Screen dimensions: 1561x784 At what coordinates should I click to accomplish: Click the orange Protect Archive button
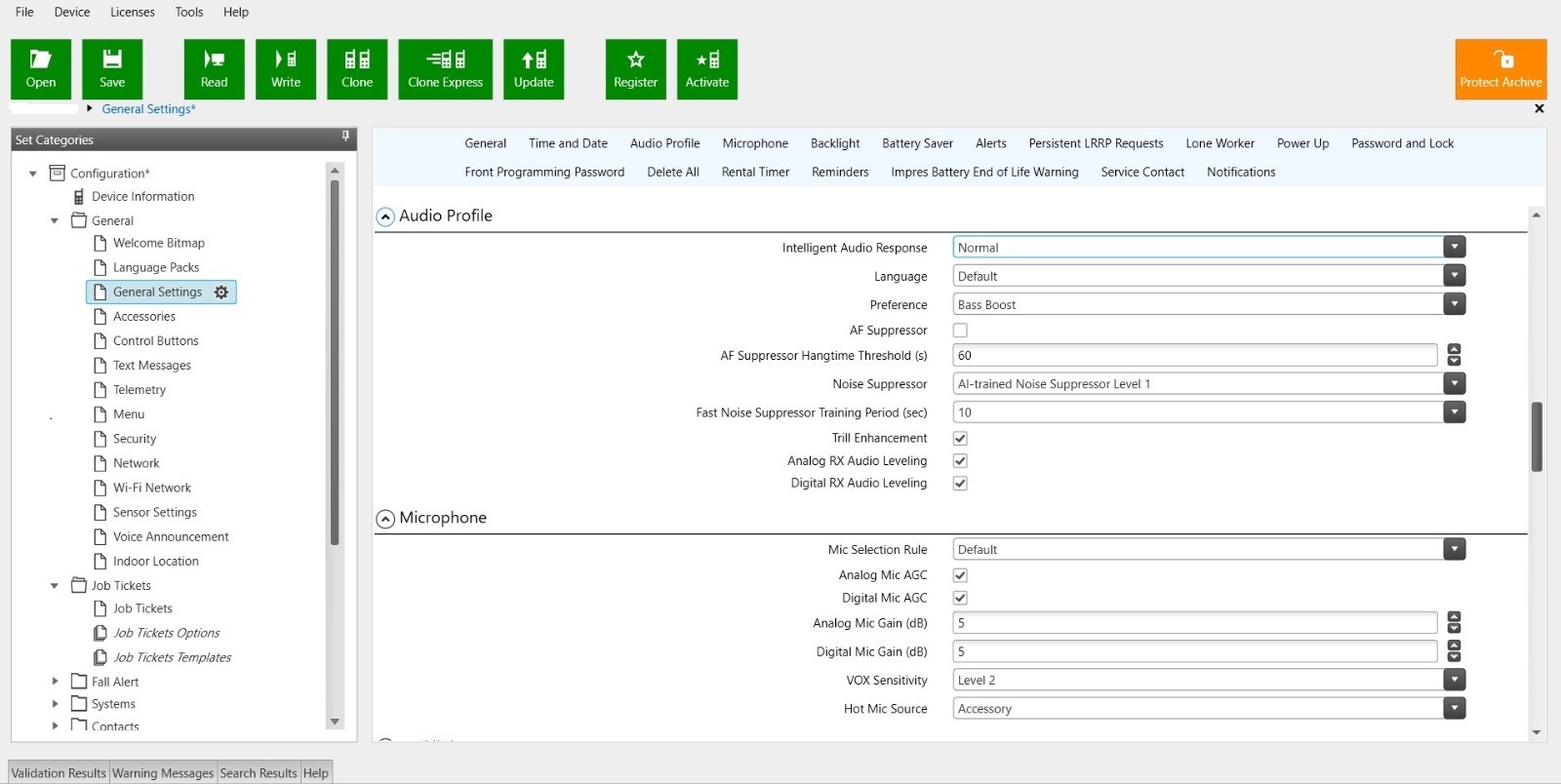click(x=1501, y=69)
